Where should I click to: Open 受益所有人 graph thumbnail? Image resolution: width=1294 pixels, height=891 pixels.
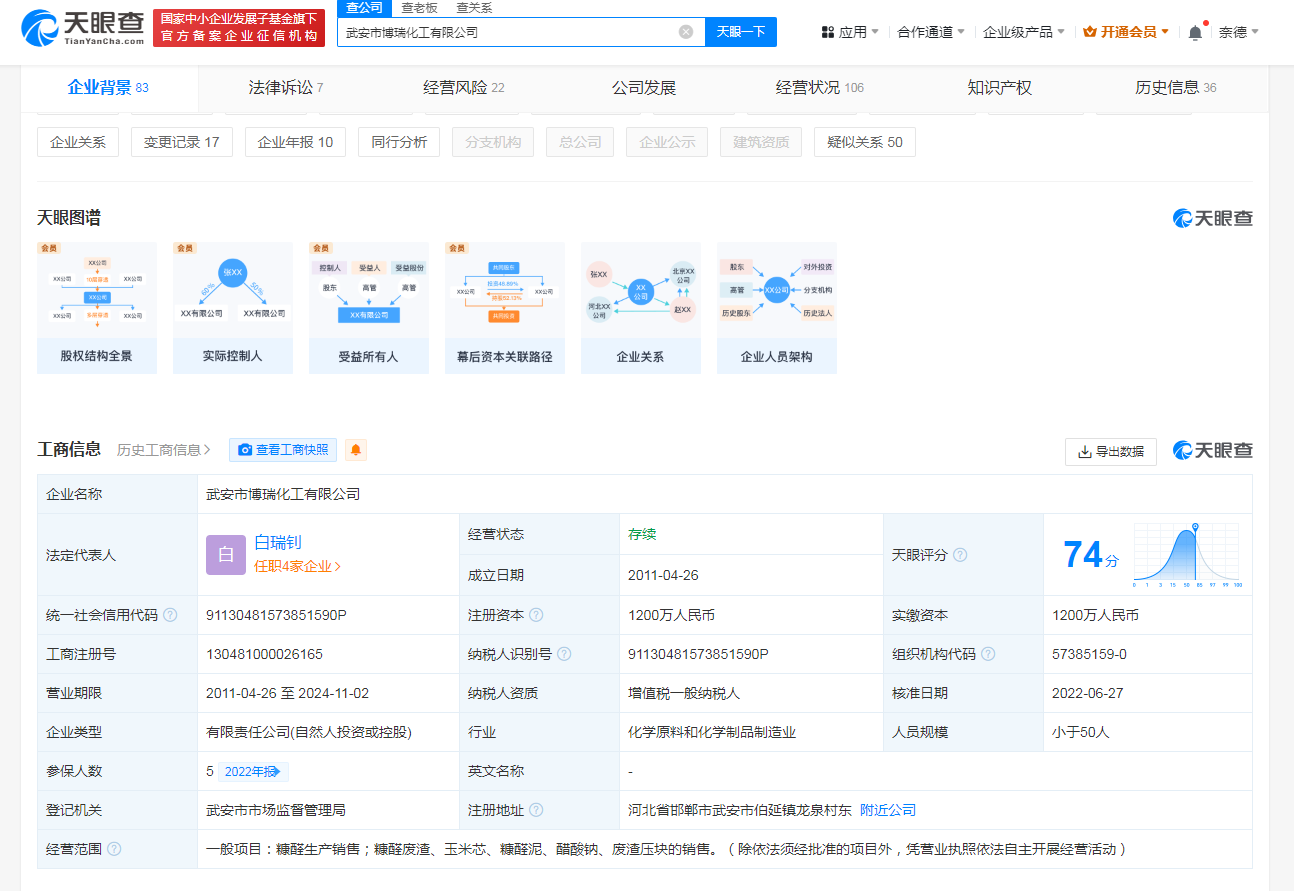369,308
